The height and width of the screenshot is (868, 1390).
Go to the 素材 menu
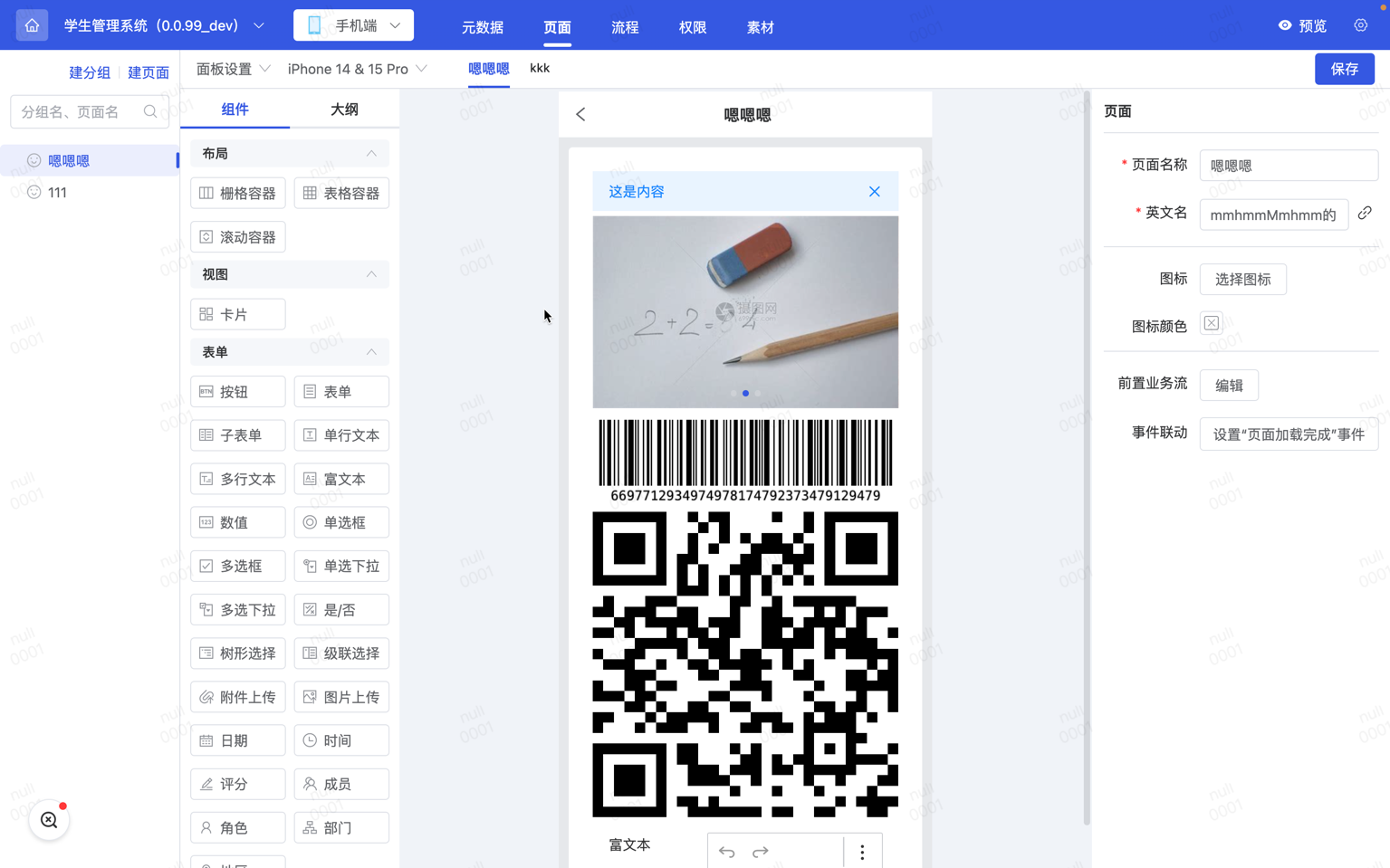(x=761, y=27)
